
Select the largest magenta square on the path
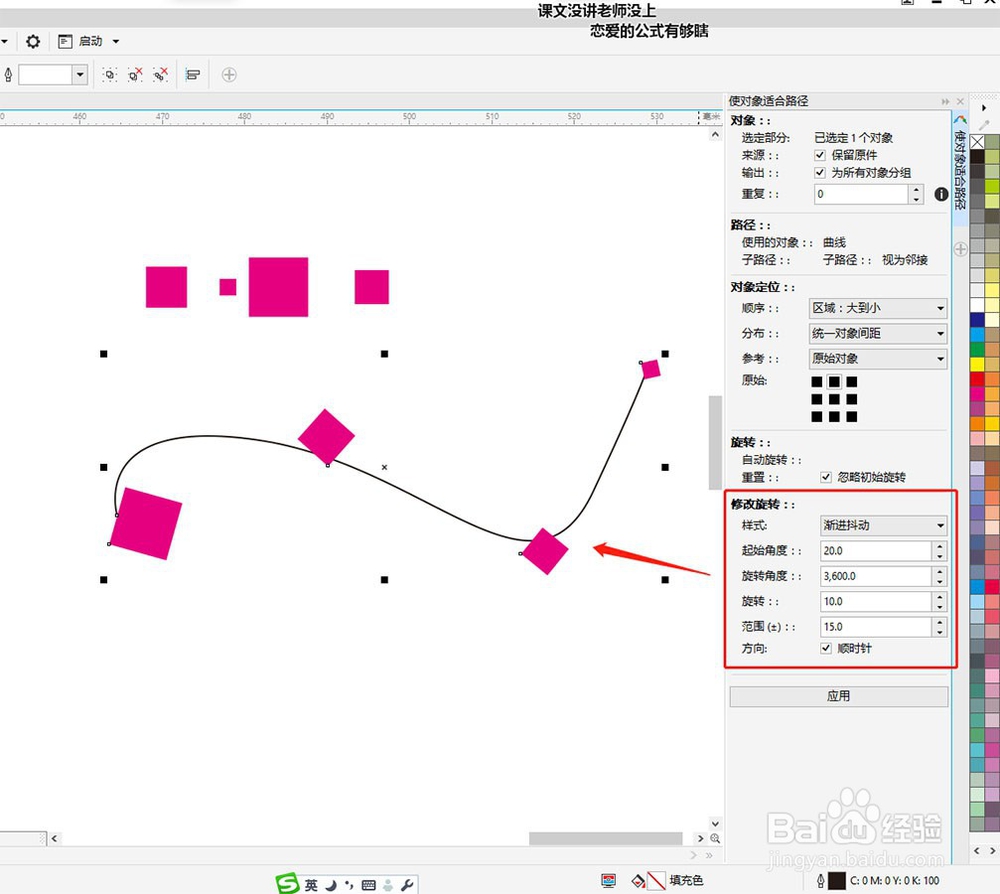146,524
